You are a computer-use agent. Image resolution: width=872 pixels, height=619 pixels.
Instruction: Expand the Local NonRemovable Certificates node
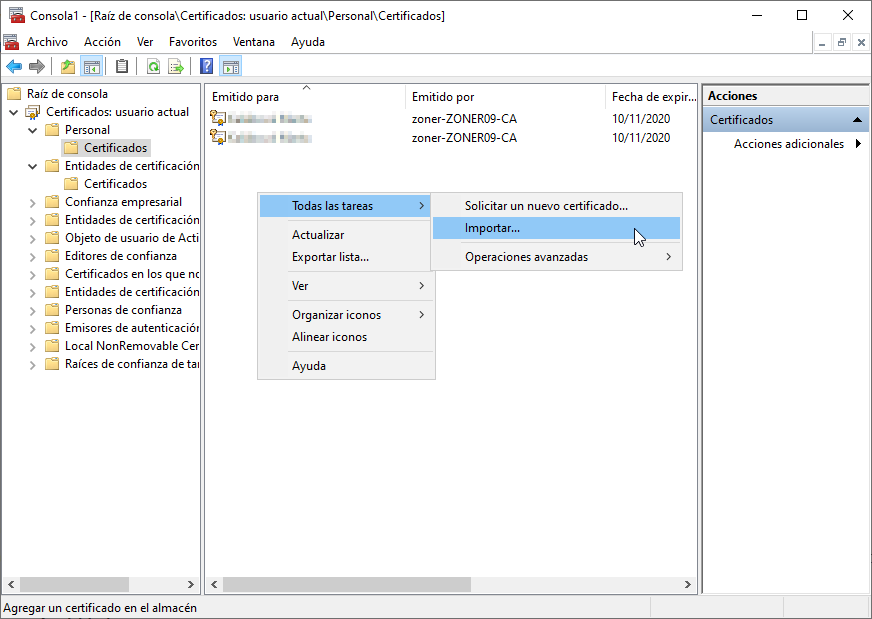click(x=33, y=346)
